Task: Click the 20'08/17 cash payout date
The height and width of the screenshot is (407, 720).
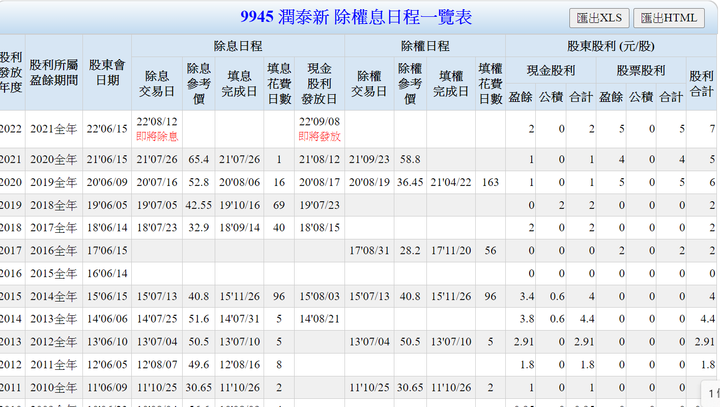Action: pyautogui.click(x=319, y=182)
